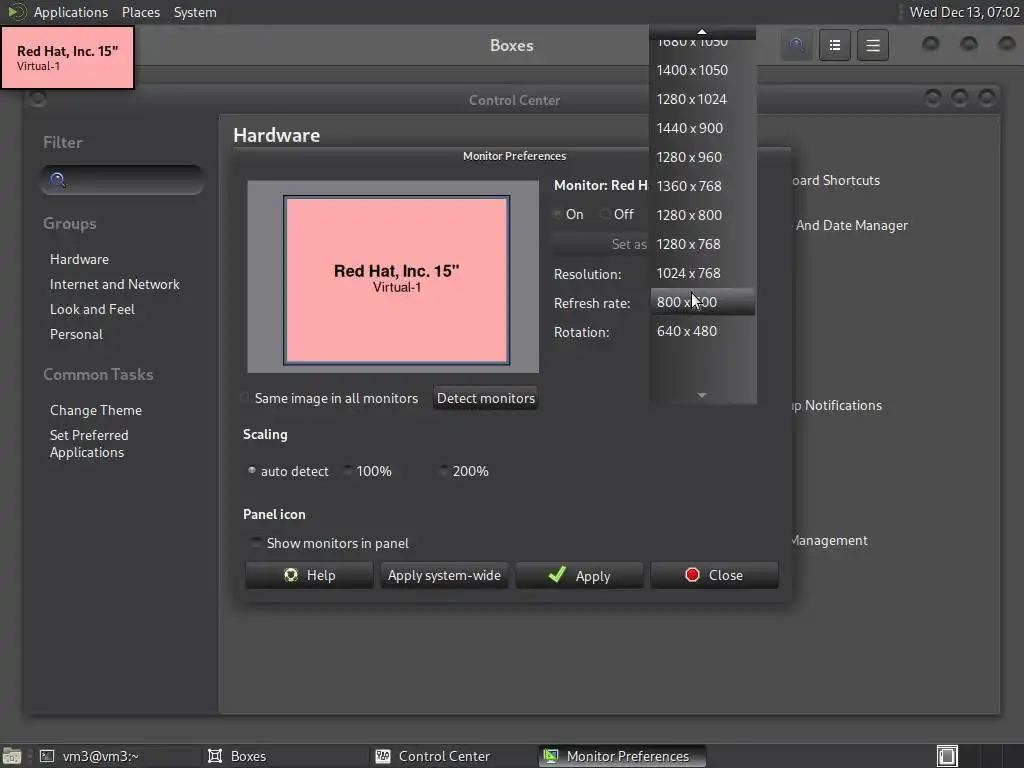
Task: Open the System menu
Action: 195,12
